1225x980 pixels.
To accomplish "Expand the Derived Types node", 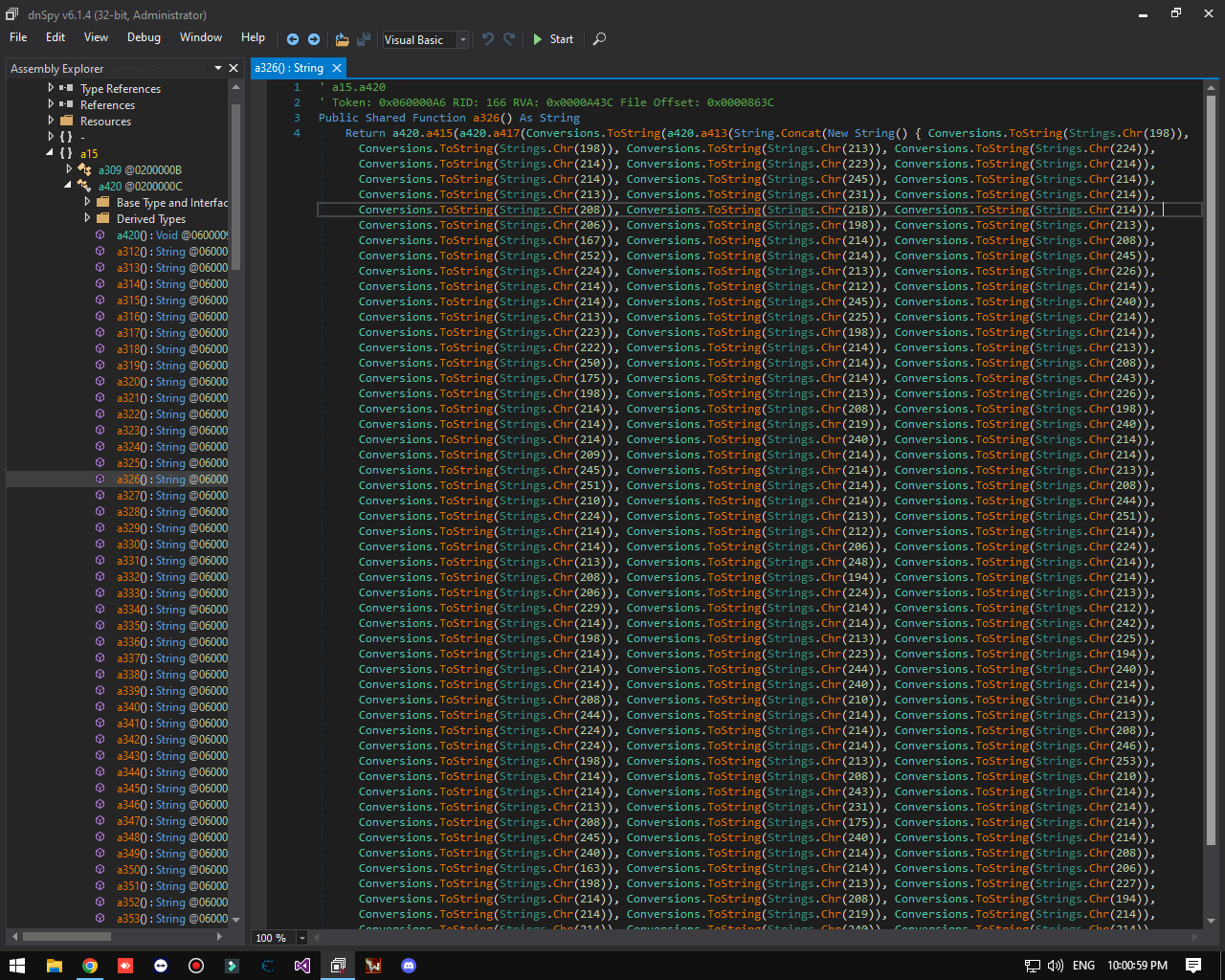I will (87, 218).
